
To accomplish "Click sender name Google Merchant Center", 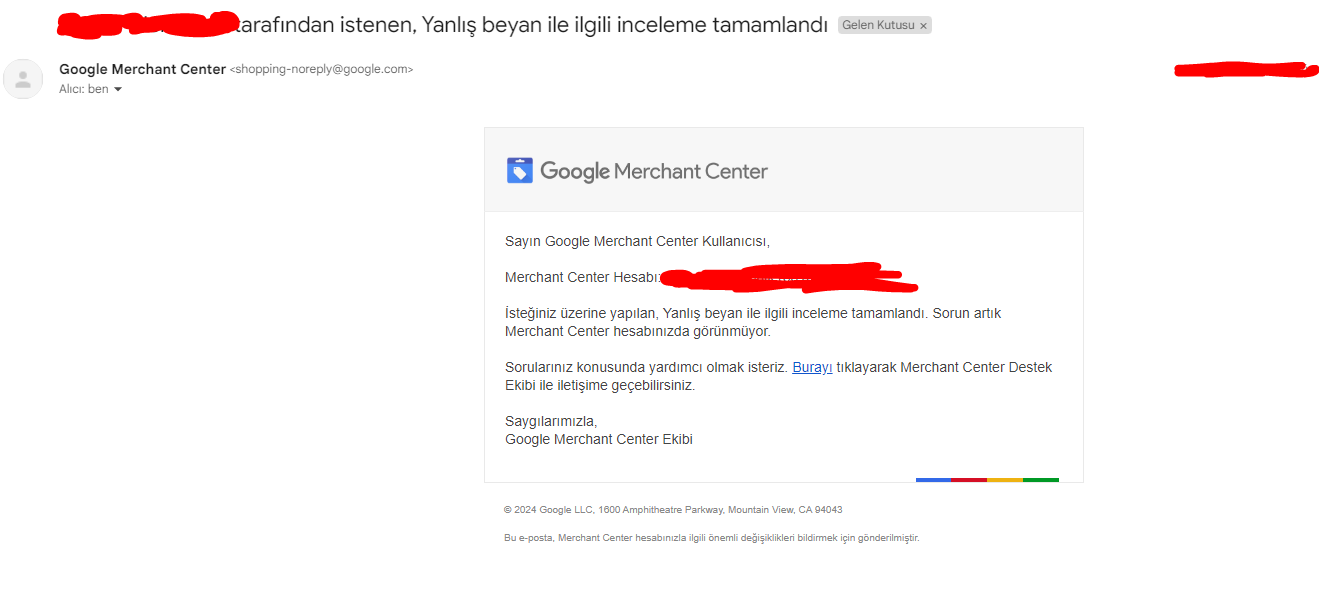I will click(x=142, y=69).
